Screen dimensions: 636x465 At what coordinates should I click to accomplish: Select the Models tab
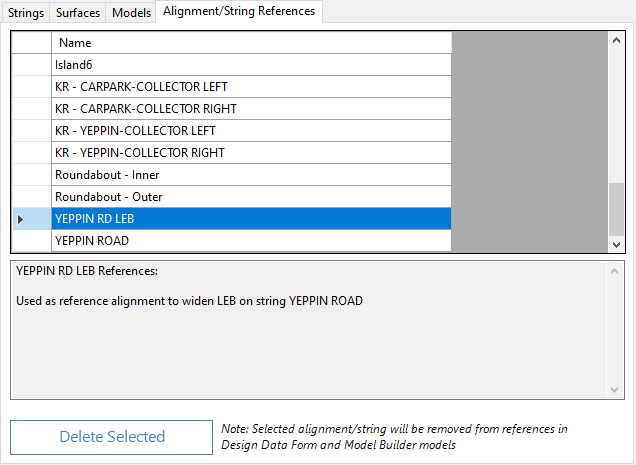click(x=131, y=13)
